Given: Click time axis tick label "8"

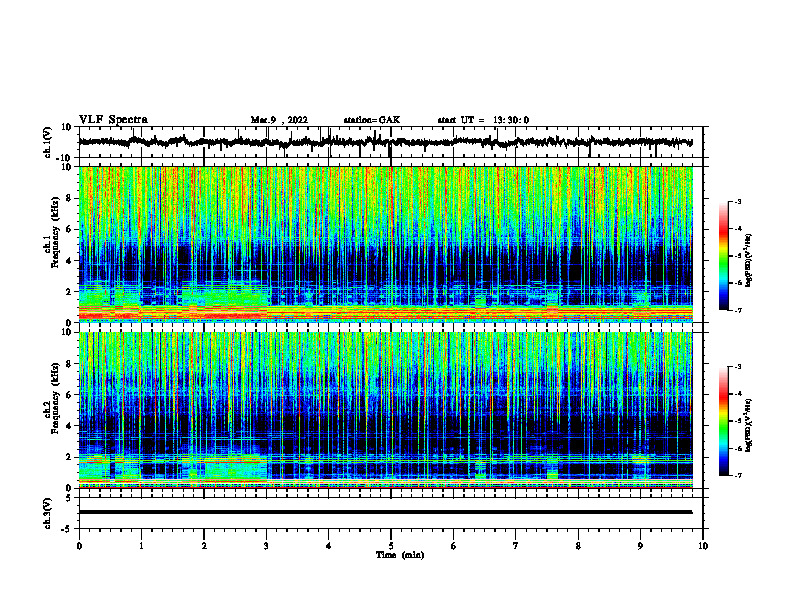Looking at the screenshot, I should point(578,546).
